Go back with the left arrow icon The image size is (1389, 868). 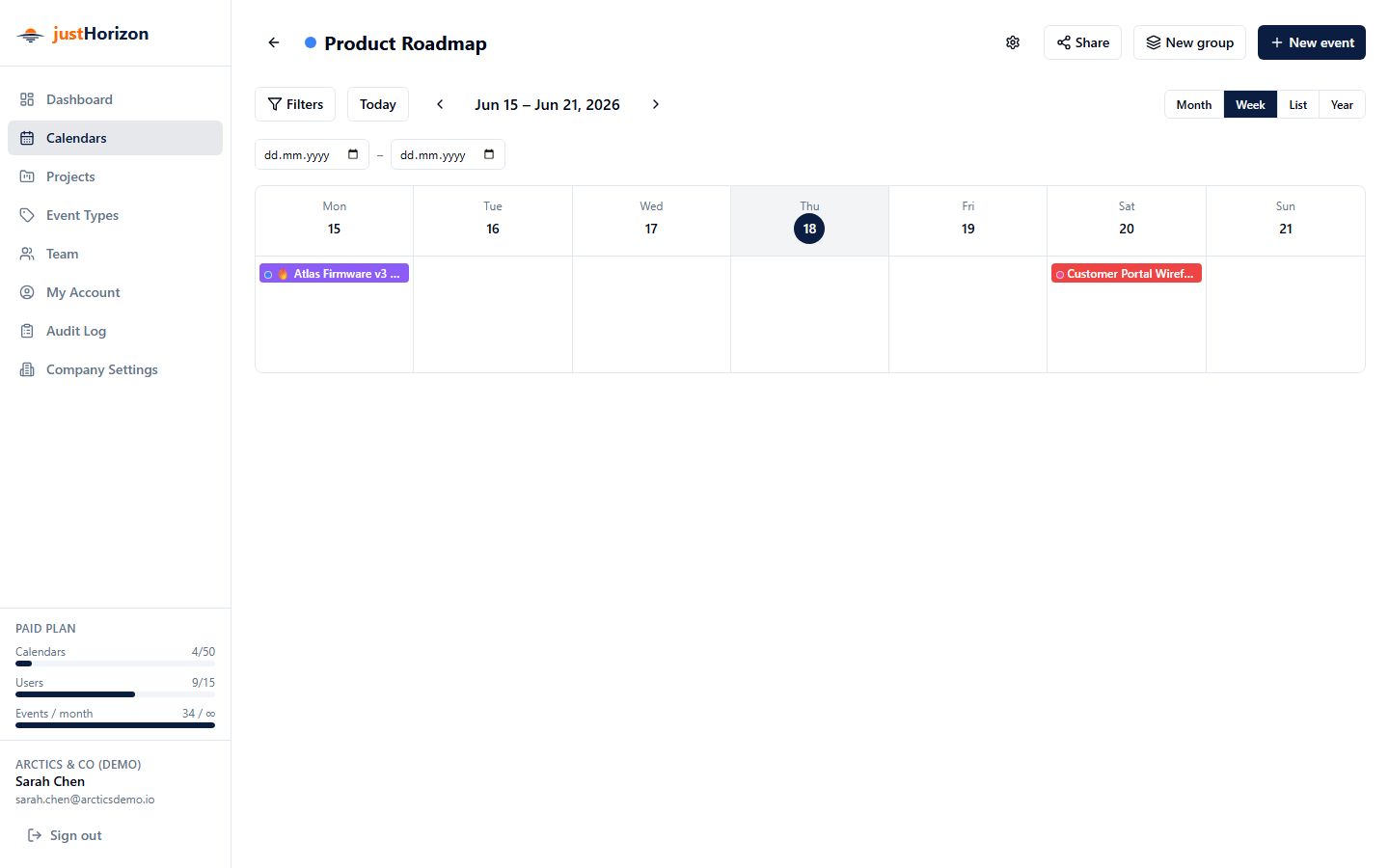tap(274, 42)
